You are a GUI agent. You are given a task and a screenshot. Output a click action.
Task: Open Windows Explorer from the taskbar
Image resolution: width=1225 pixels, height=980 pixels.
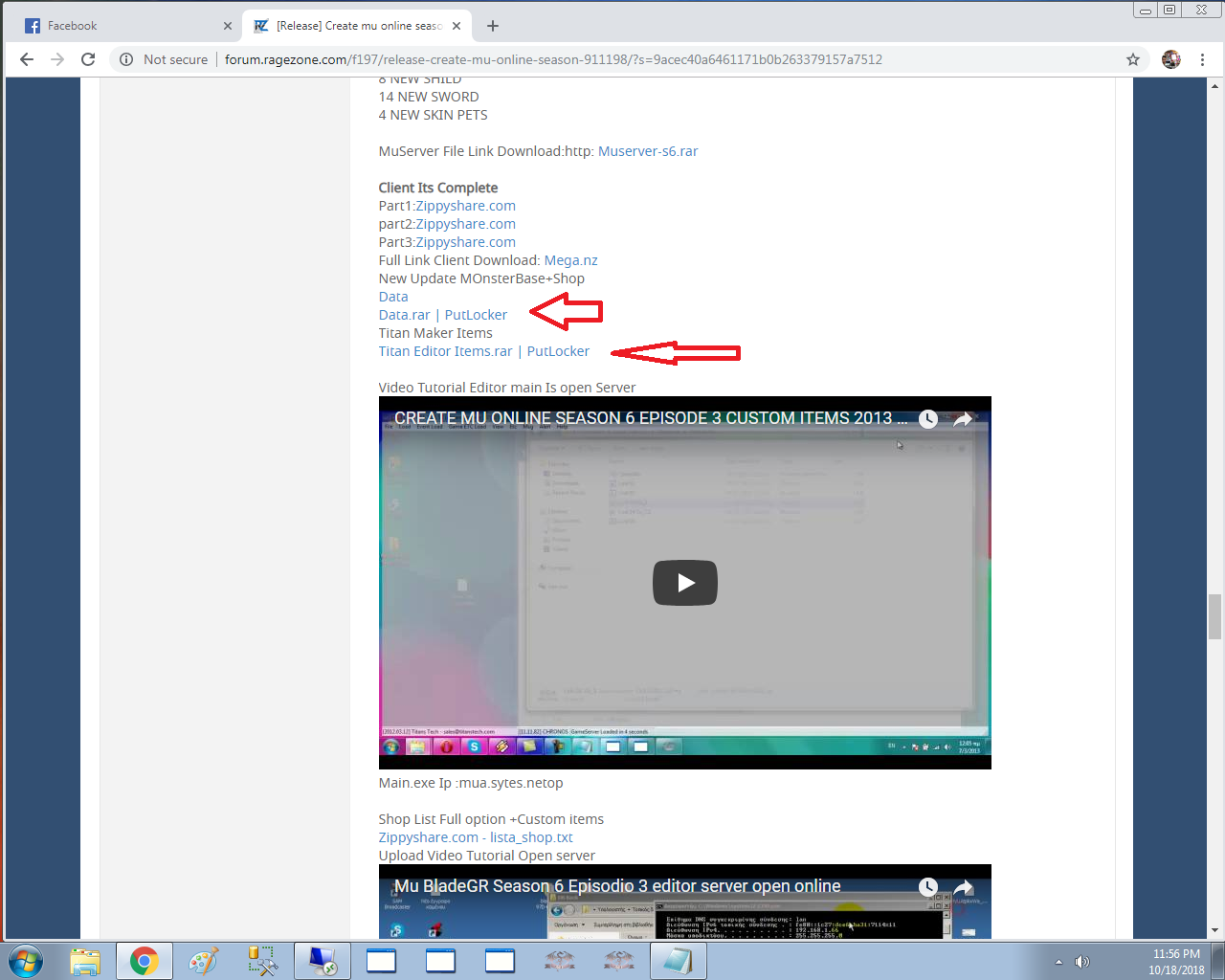click(85, 961)
